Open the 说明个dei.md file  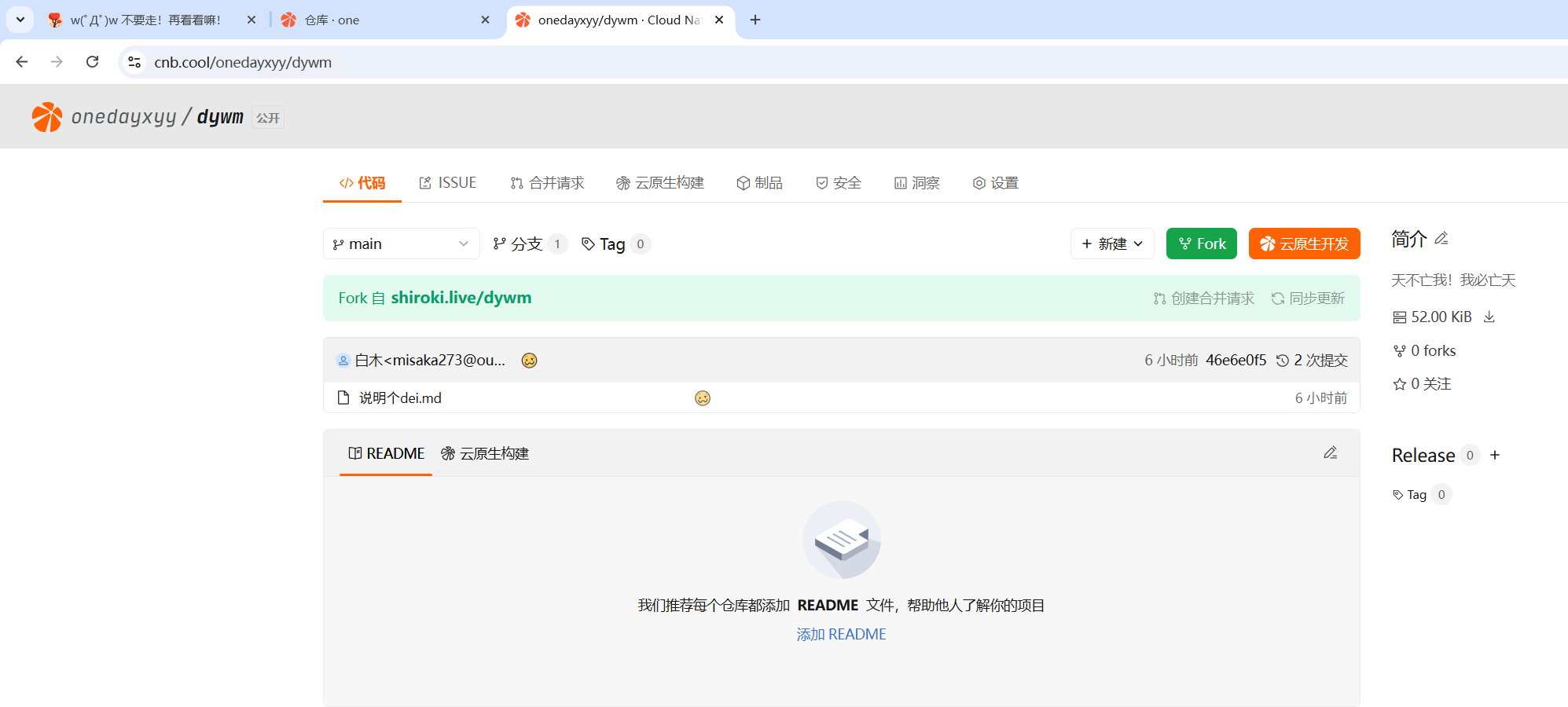400,398
